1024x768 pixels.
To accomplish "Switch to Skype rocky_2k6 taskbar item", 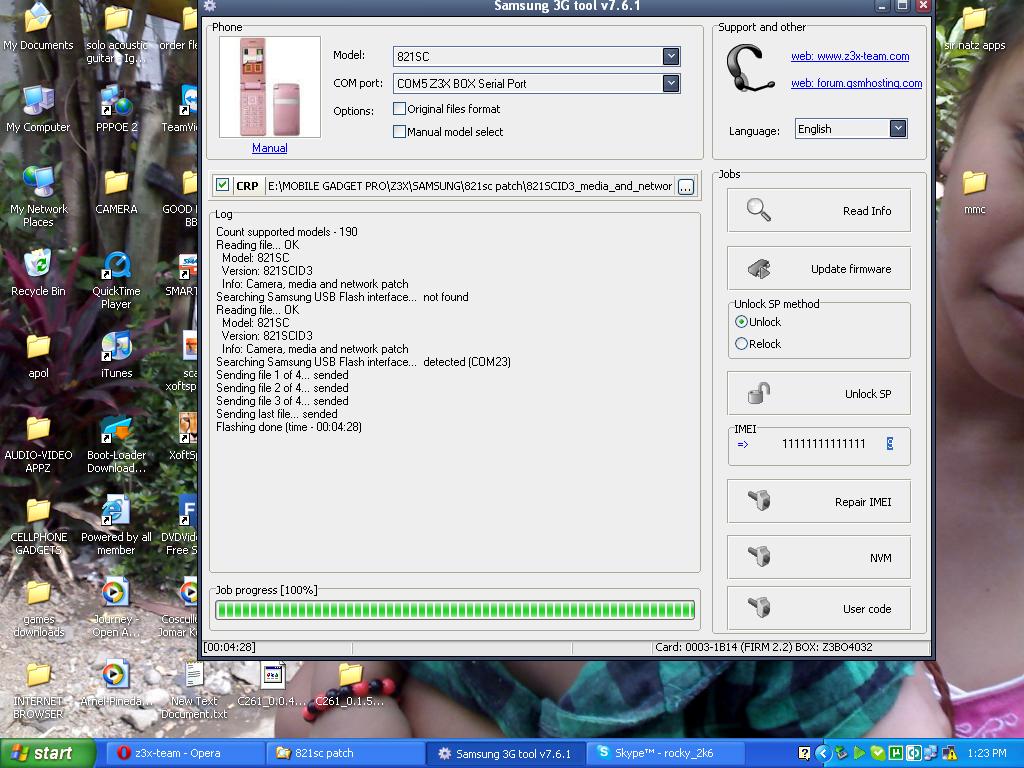I will tap(666, 753).
